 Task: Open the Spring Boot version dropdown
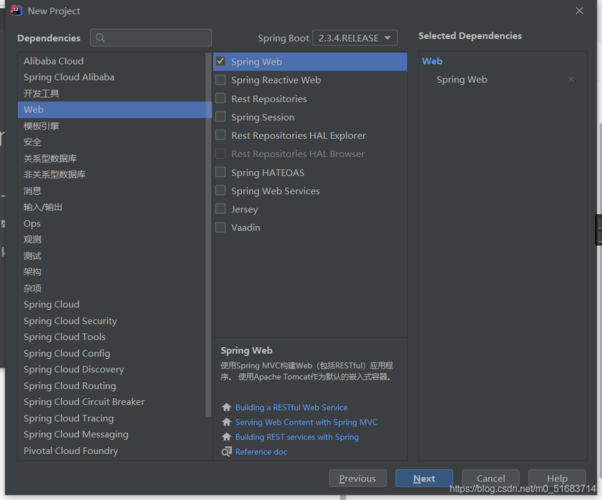pos(355,38)
